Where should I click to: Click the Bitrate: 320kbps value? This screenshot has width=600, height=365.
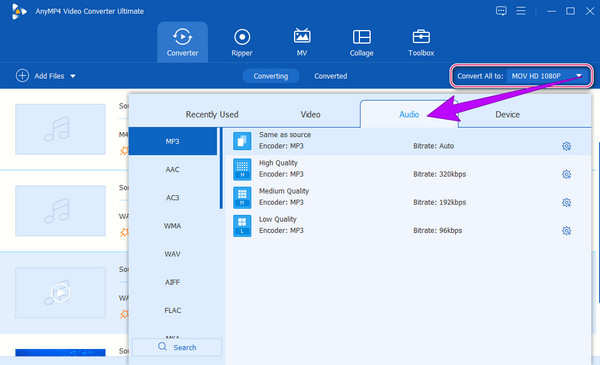tap(439, 174)
